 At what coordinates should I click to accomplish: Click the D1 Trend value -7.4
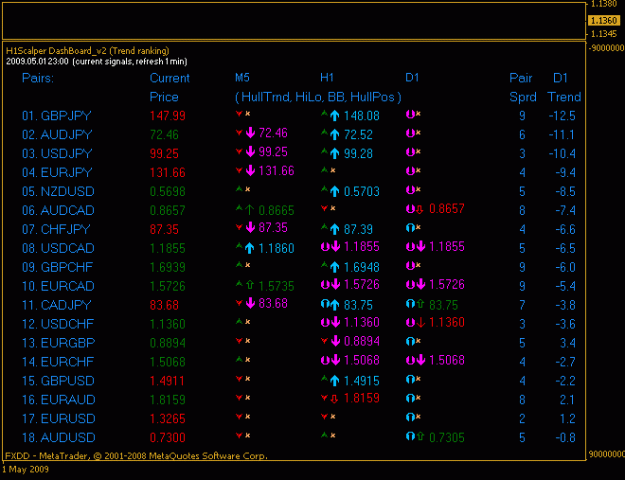pyautogui.click(x=565, y=210)
